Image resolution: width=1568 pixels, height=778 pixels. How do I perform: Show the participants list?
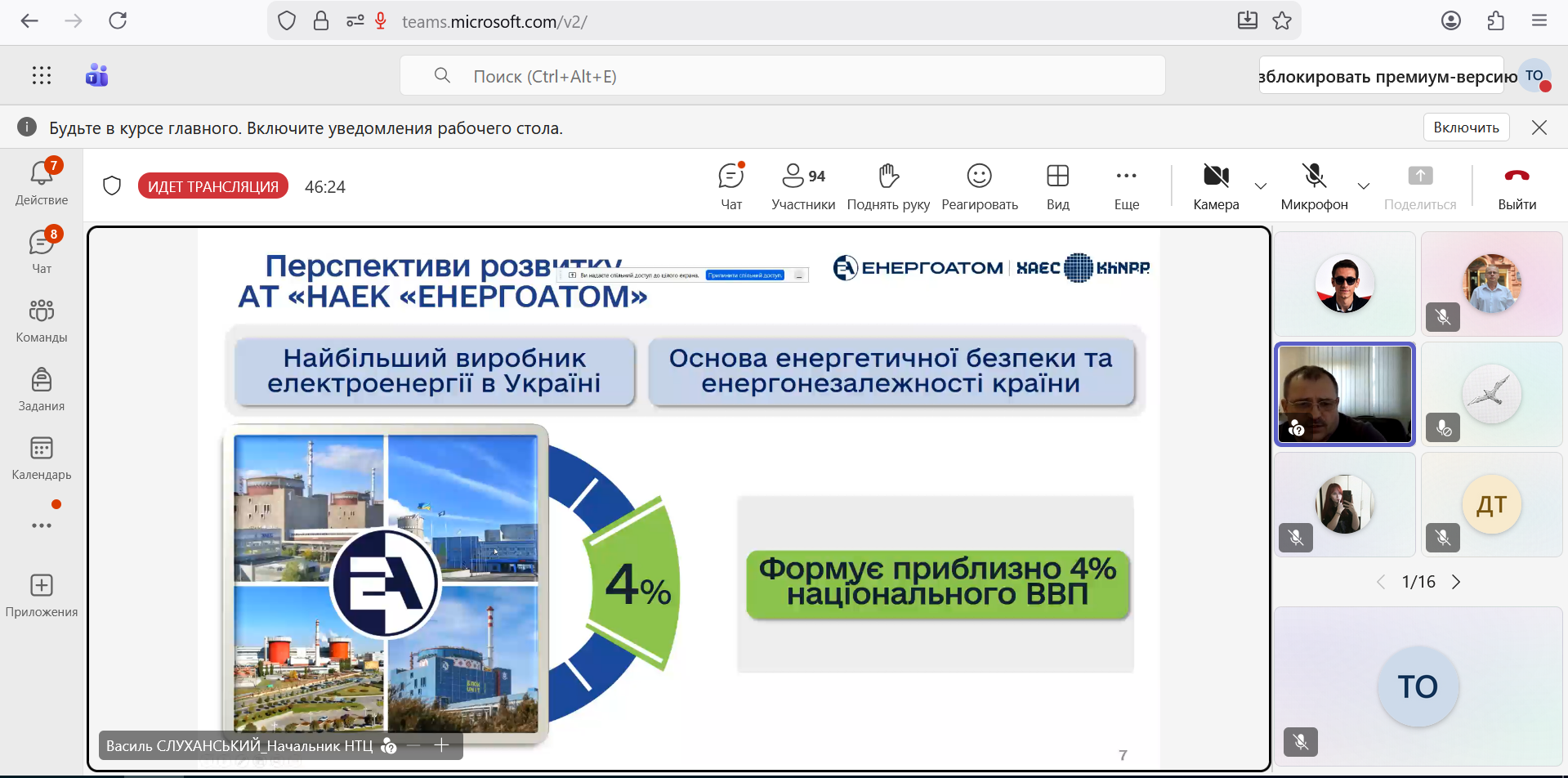(x=802, y=186)
